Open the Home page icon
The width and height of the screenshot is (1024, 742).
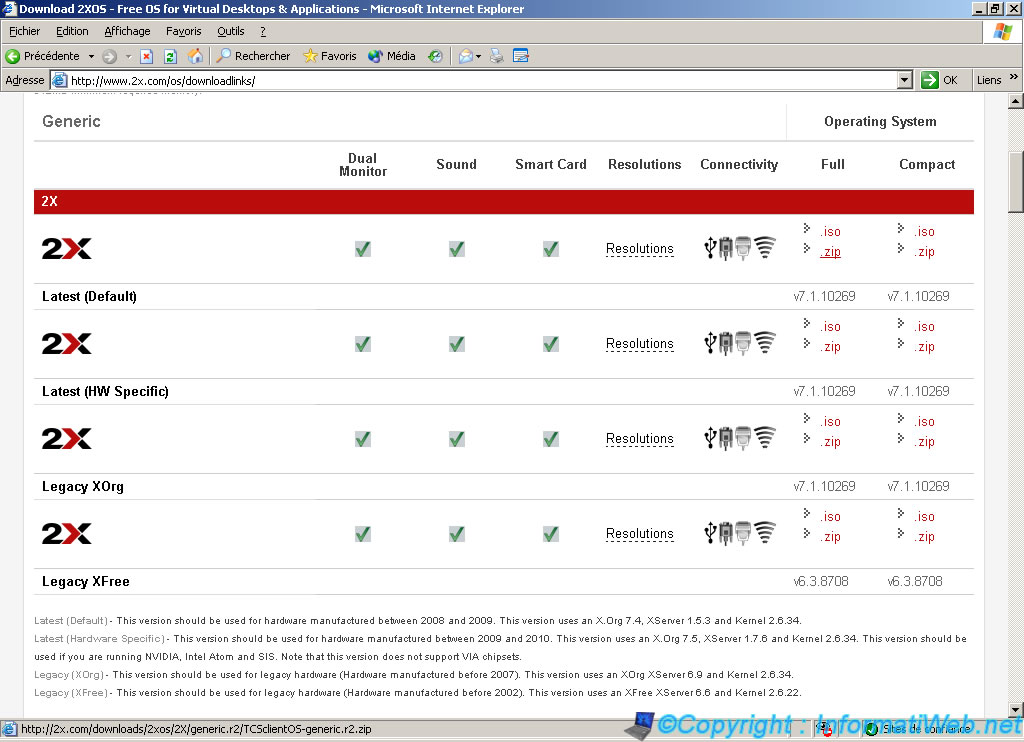click(x=195, y=56)
